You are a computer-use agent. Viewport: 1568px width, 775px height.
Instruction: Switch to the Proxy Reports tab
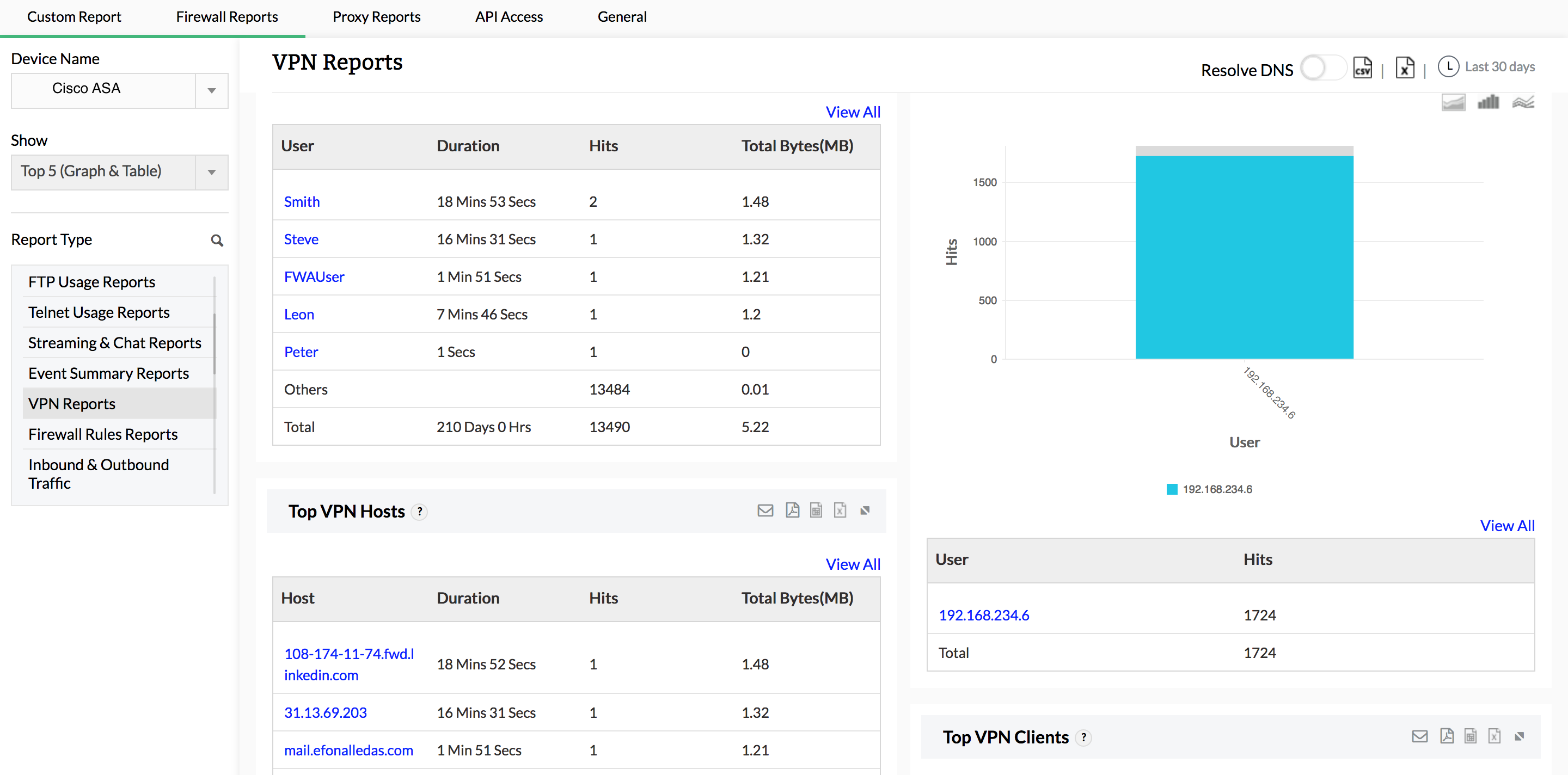coord(376,16)
